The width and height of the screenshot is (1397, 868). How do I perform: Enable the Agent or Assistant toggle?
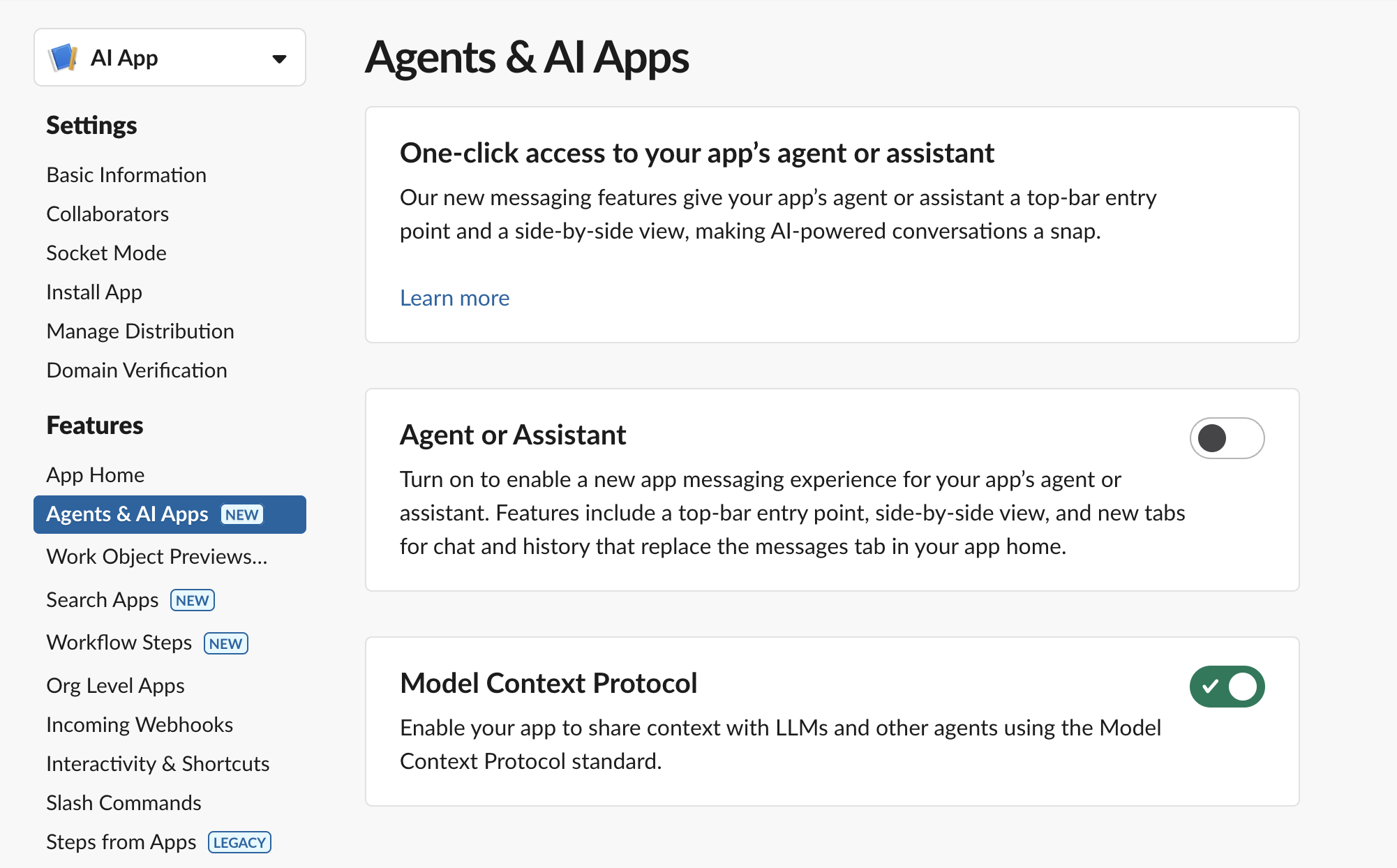pyautogui.click(x=1226, y=438)
